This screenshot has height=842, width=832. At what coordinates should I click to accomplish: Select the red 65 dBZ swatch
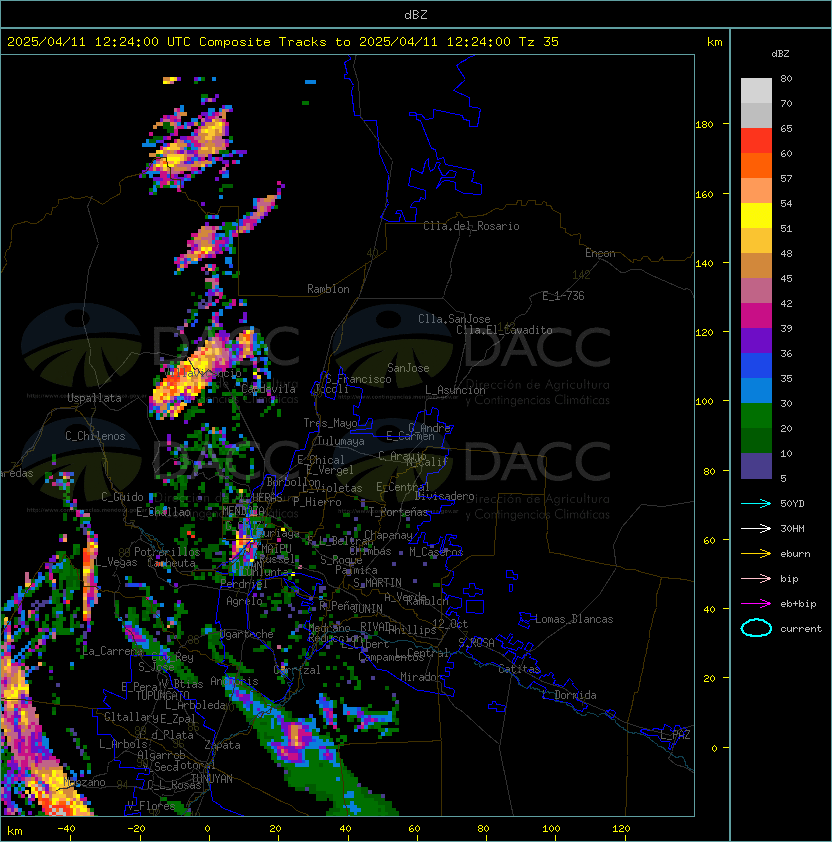coord(756,141)
